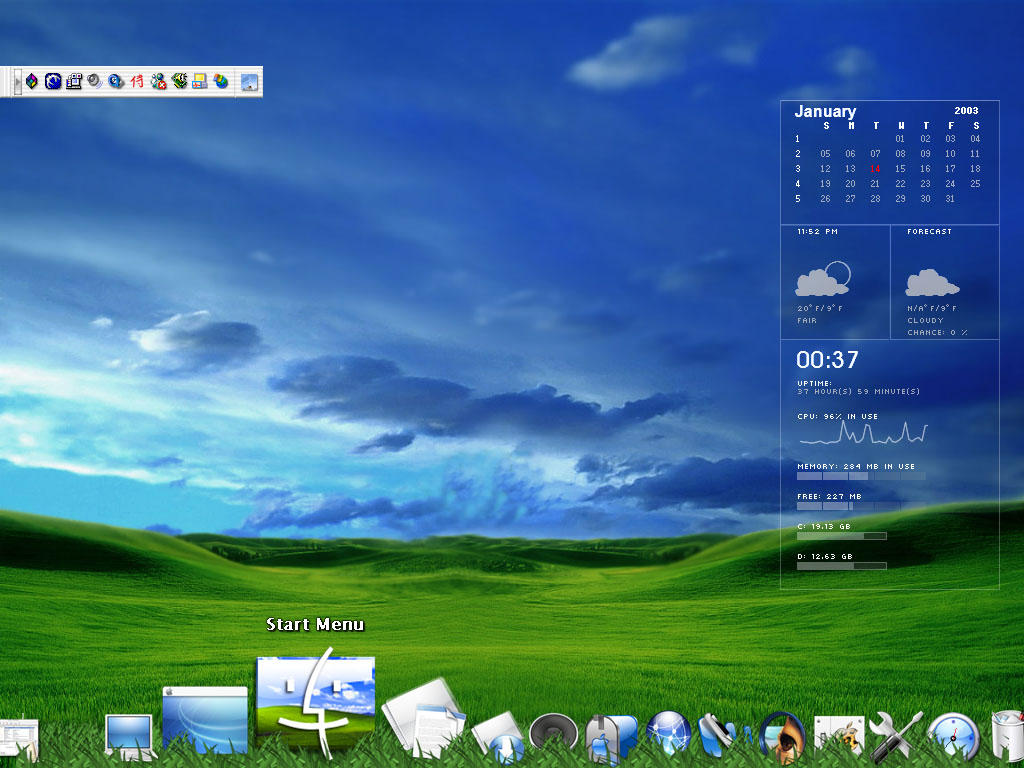The image size is (1024, 768).
Task: Click the year 2003 in the calendar
Action: 967,111
